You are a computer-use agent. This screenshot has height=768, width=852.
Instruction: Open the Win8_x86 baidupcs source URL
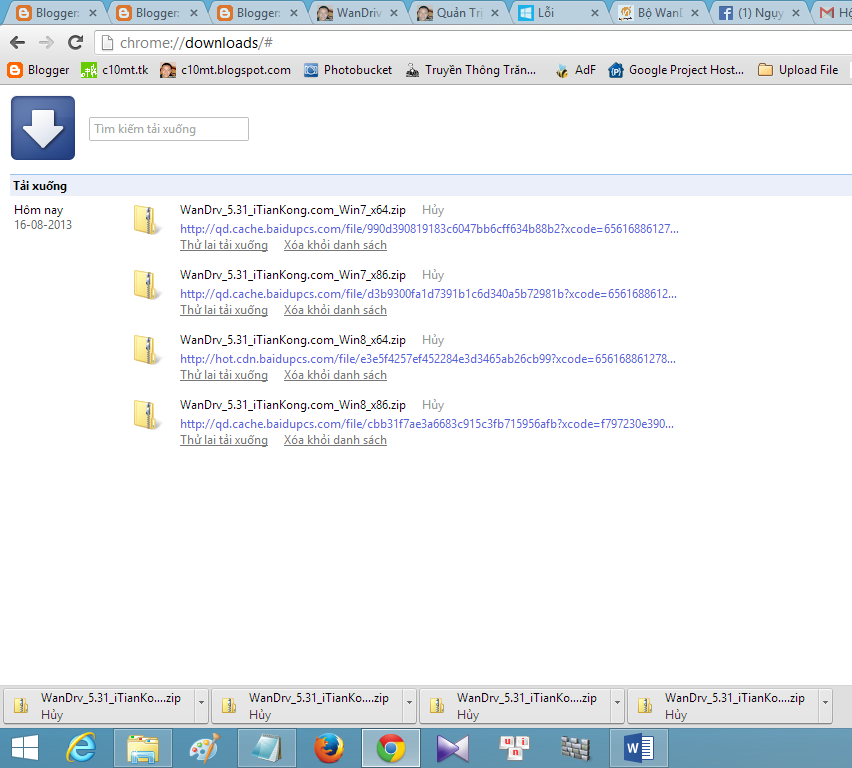pyautogui.click(x=427, y=424)
